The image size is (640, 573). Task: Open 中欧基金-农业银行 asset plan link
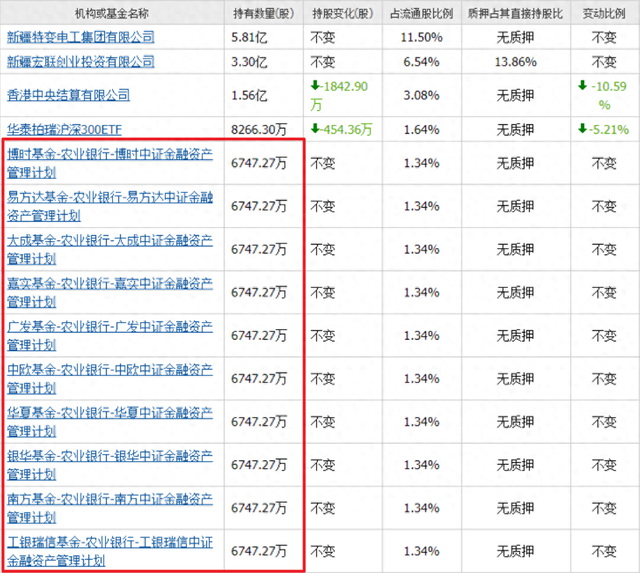[x=110, y=379]
